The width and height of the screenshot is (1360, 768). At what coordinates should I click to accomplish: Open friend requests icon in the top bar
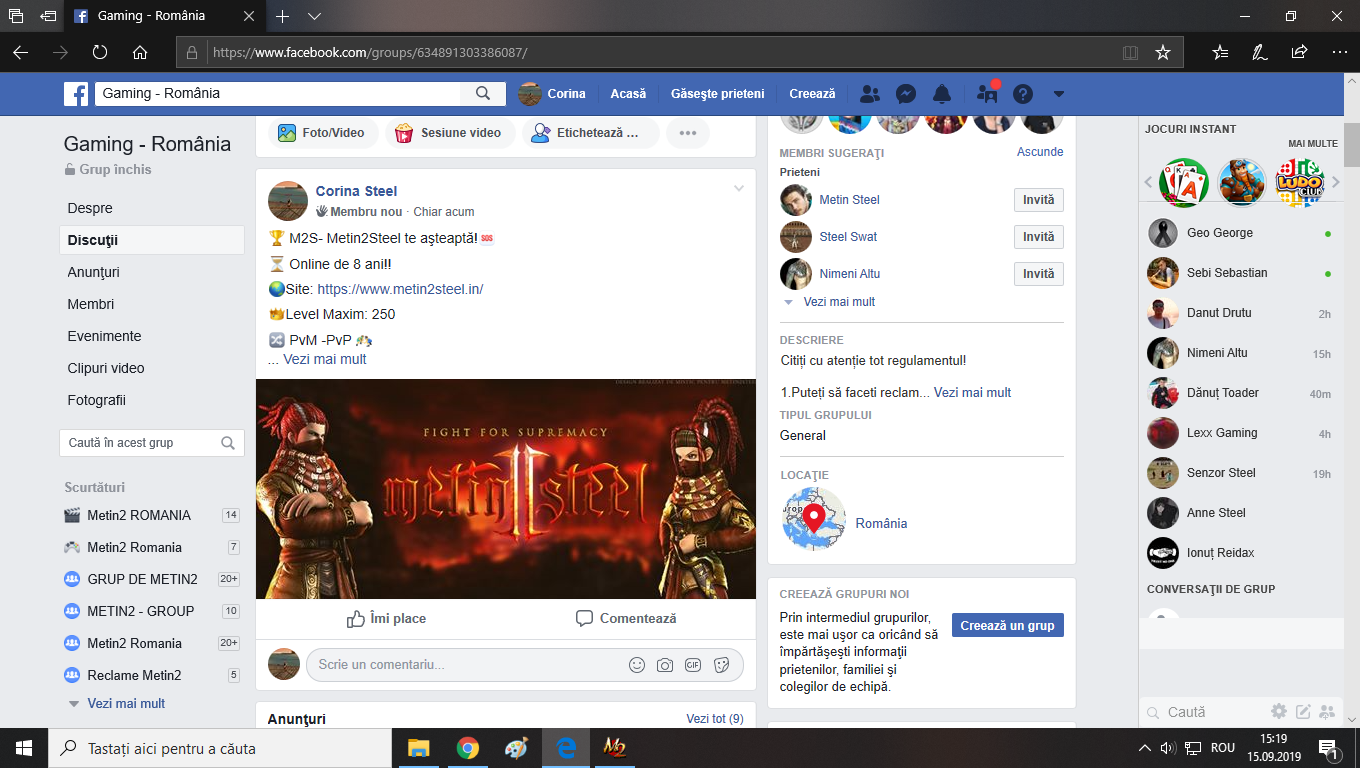click(x=870, y=94)
